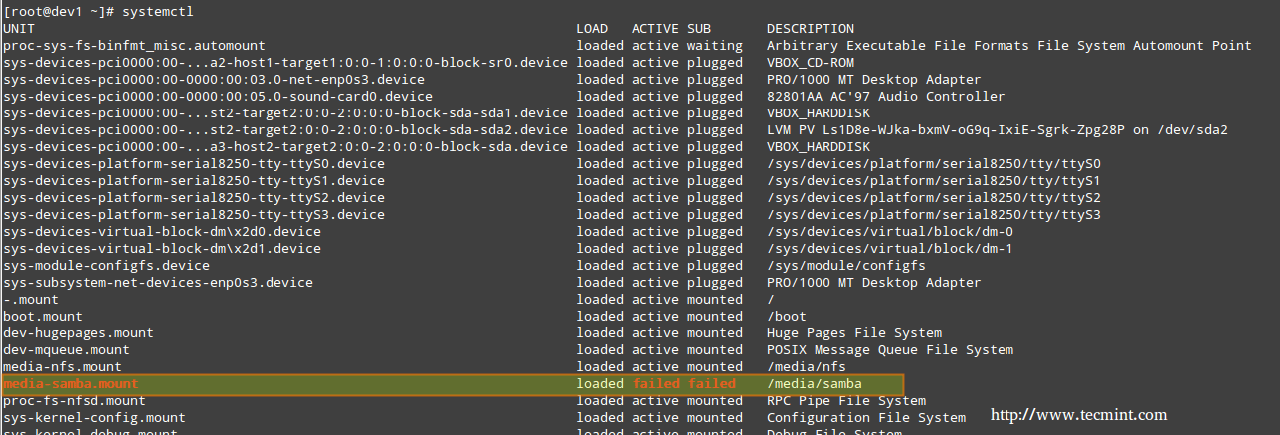Click the /media/samba description path
This screenshot has height=435, width=1280.
tap(814, 384)
